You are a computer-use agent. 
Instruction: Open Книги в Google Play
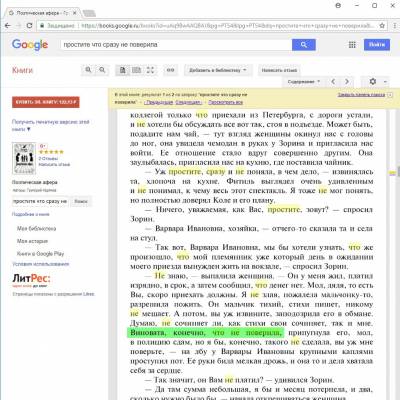pyautogui.click(x=40, y=254)
